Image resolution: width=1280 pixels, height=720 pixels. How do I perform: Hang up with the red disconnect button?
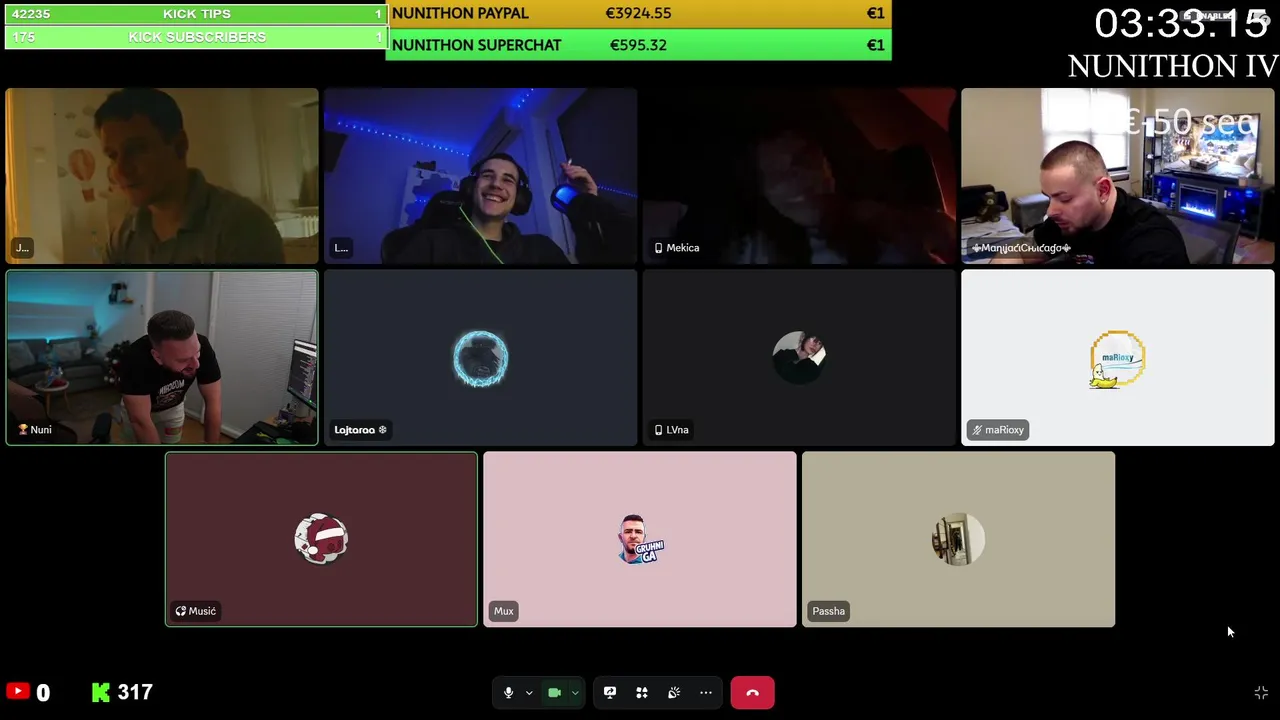753,692
